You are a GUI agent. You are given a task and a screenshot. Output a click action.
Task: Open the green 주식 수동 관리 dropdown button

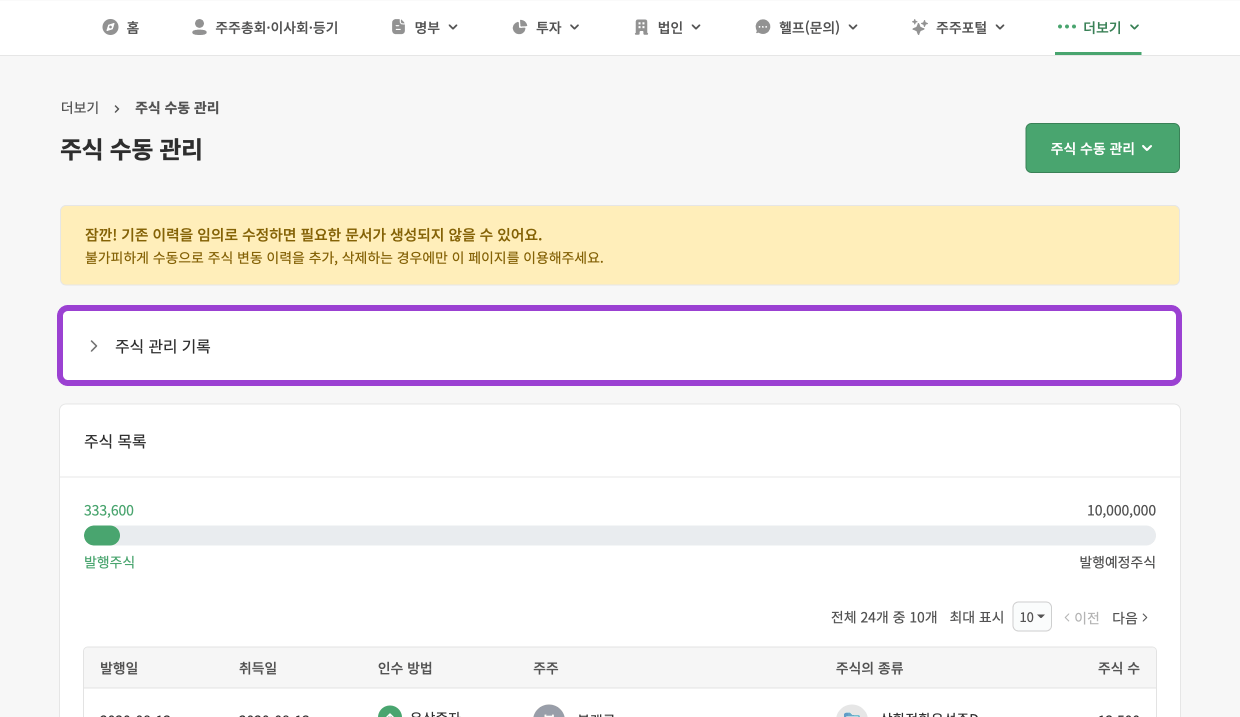[1102, 148]
